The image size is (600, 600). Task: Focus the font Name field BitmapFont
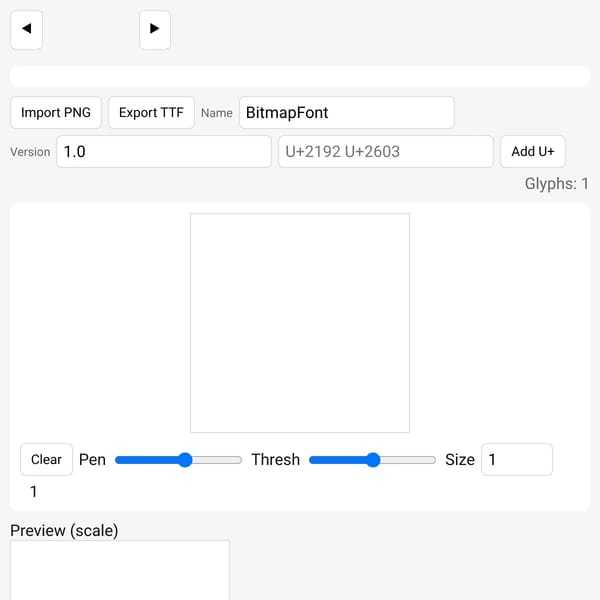point(347,112)
